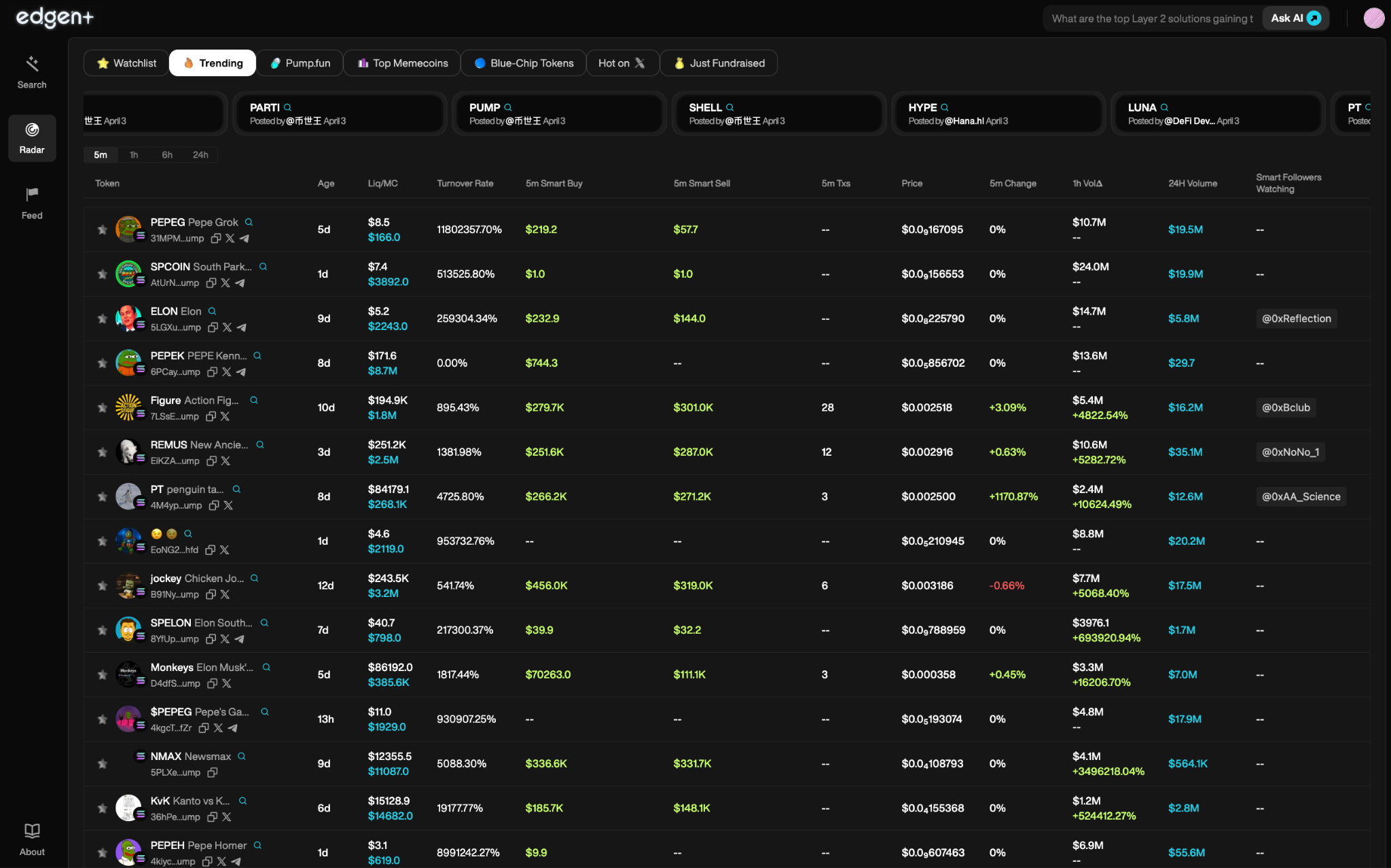This screenshot has width=1391, height=868.
Task: Click the magnifier icon next to PEPEK
Action: point(257,355)
